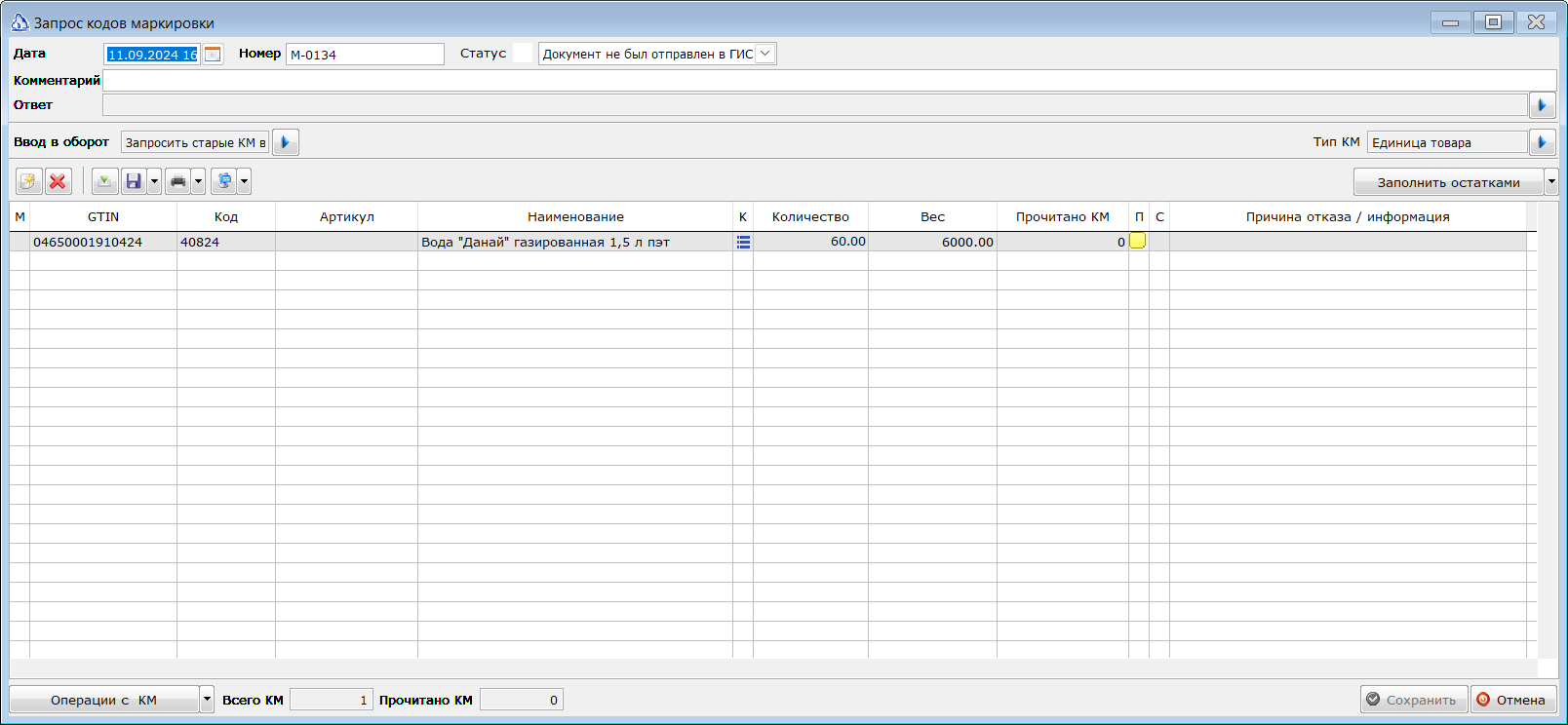Click the Прочитано КМ column header

click(x=1063, y=216)
